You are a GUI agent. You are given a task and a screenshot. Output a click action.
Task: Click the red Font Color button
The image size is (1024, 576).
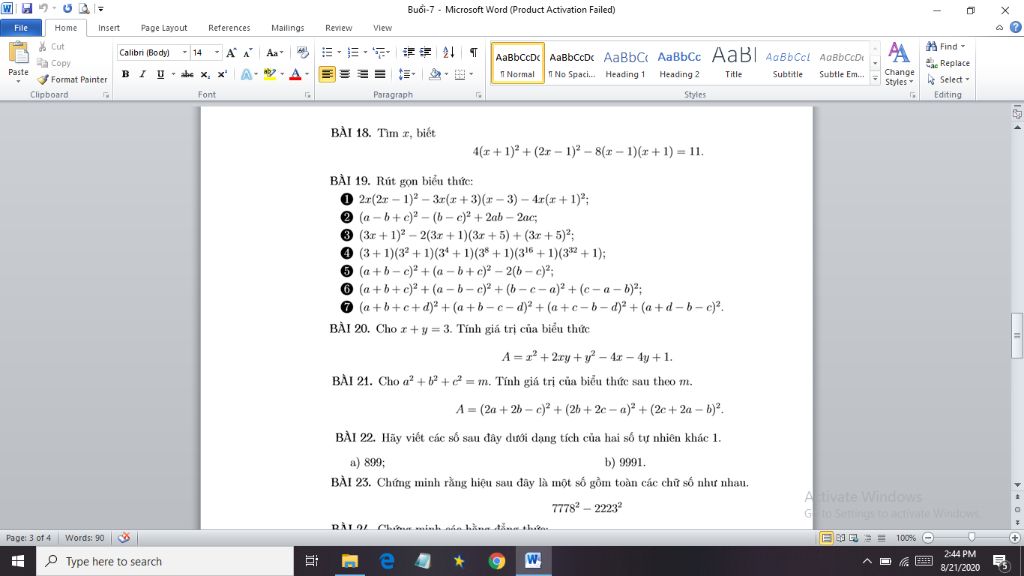point(295,74)
